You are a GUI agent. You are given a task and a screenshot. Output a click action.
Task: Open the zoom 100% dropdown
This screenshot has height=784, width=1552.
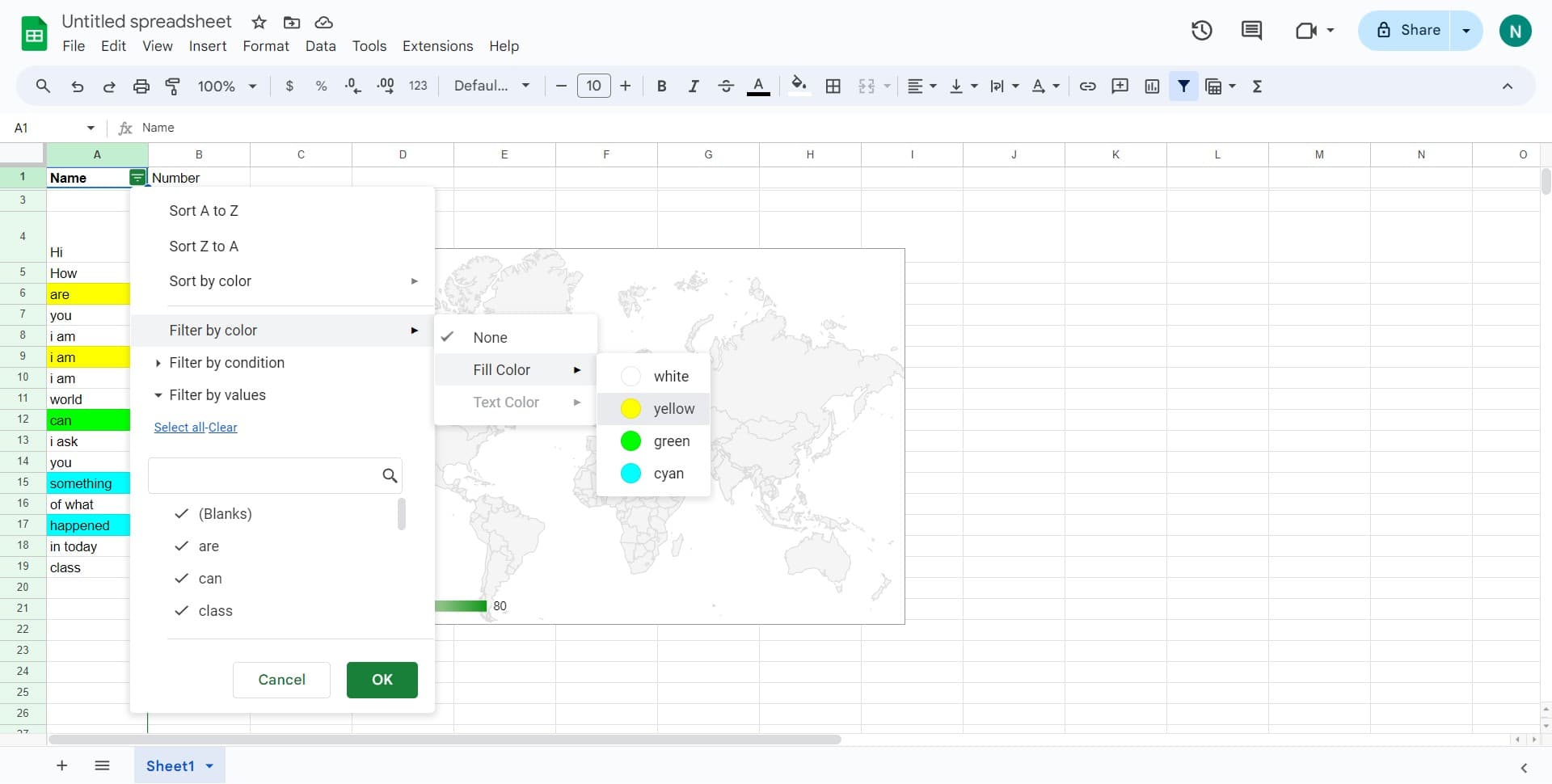(227, 86)
